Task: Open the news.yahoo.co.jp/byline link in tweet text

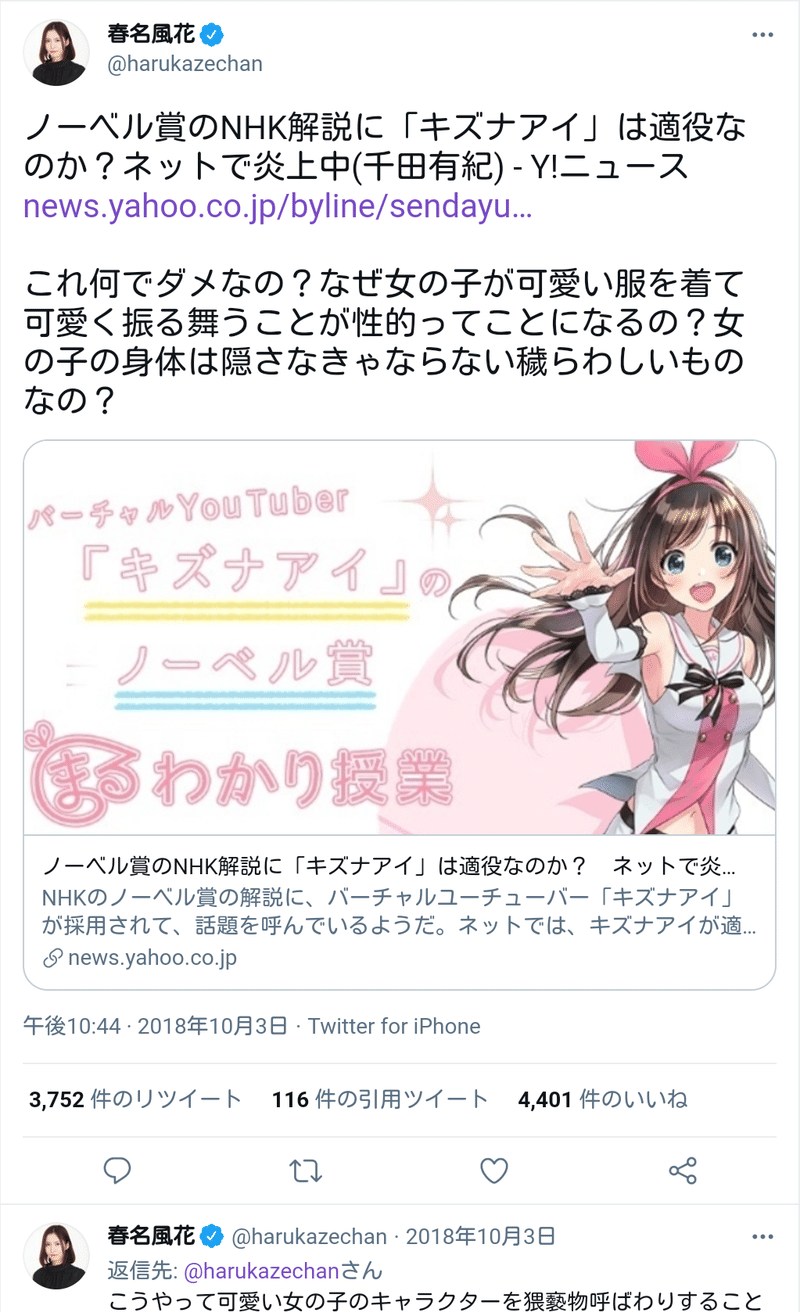Action: pyautogui.click(x=277, y=207)
